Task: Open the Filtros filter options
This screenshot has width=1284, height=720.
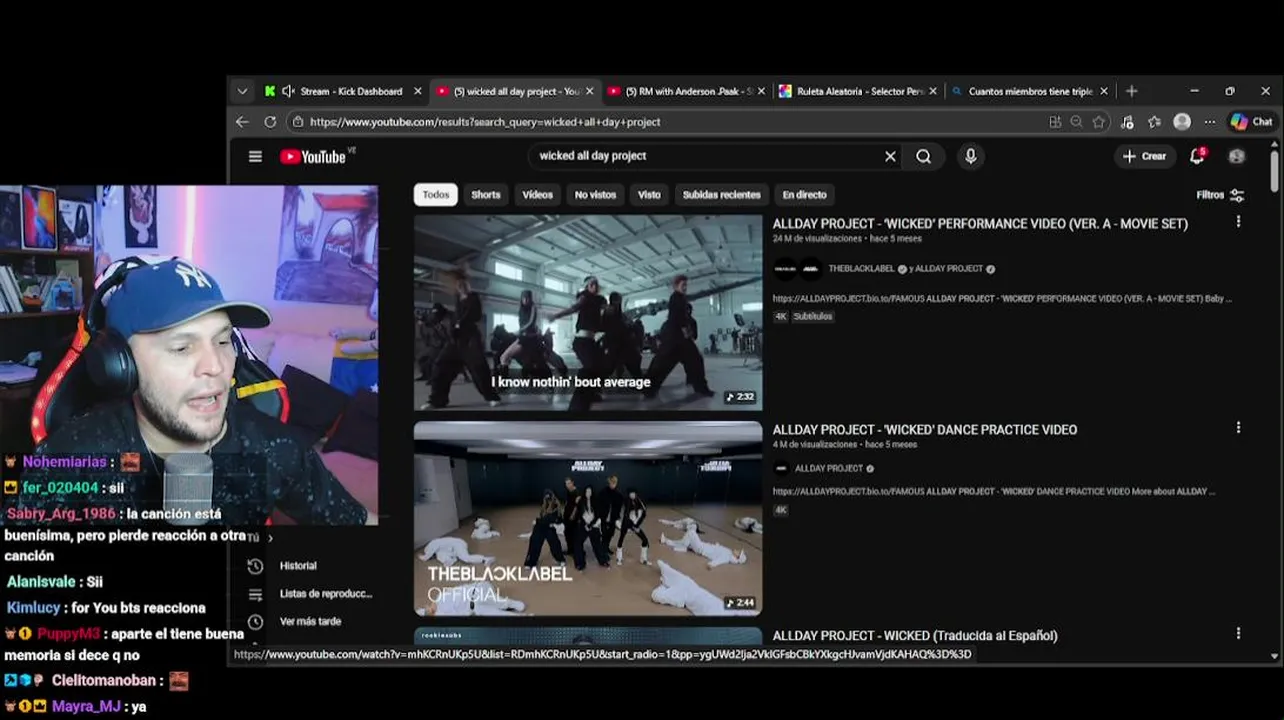Action: (x=1220, y=195)
